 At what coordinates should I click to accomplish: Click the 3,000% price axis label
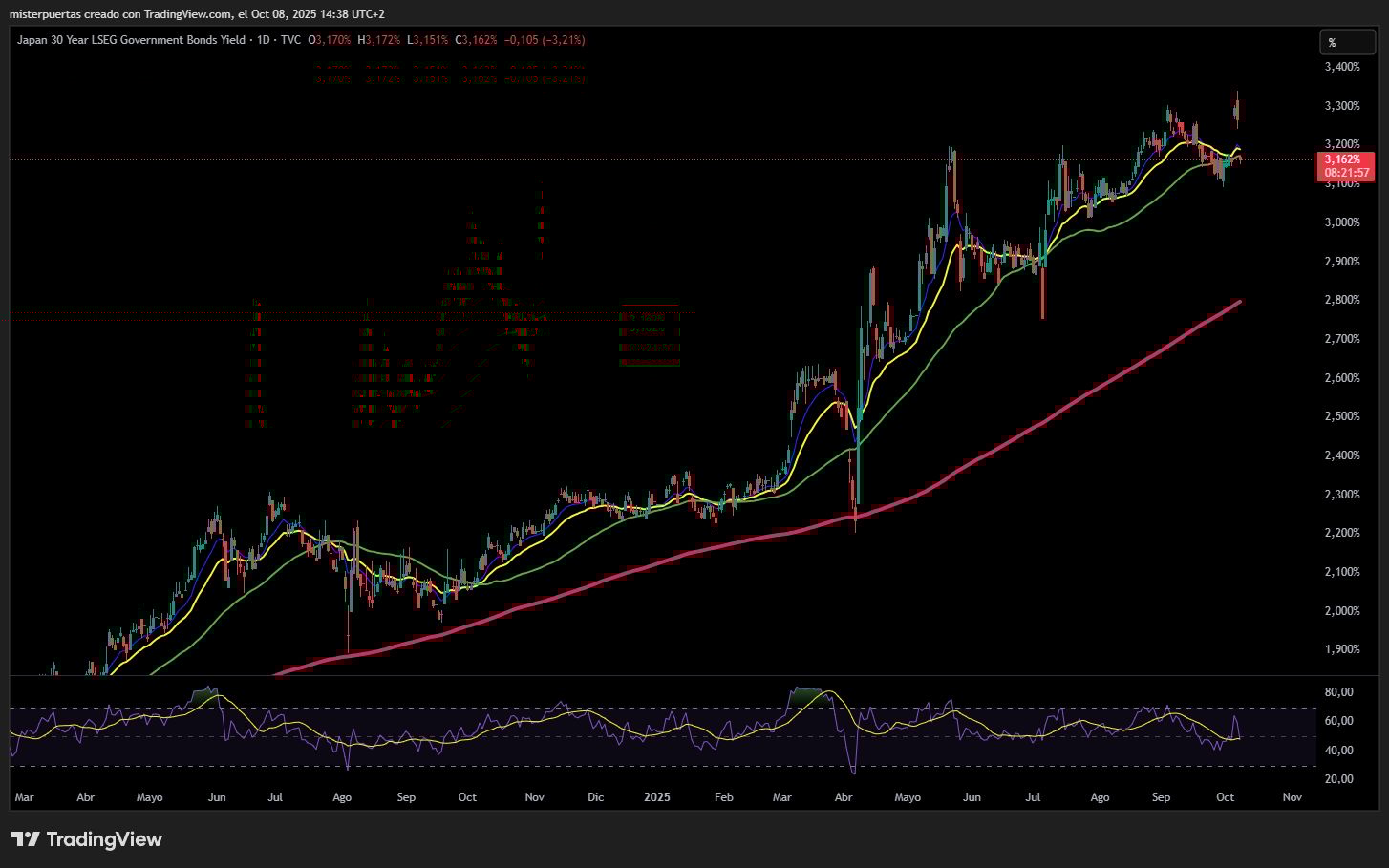point(1342,222)
